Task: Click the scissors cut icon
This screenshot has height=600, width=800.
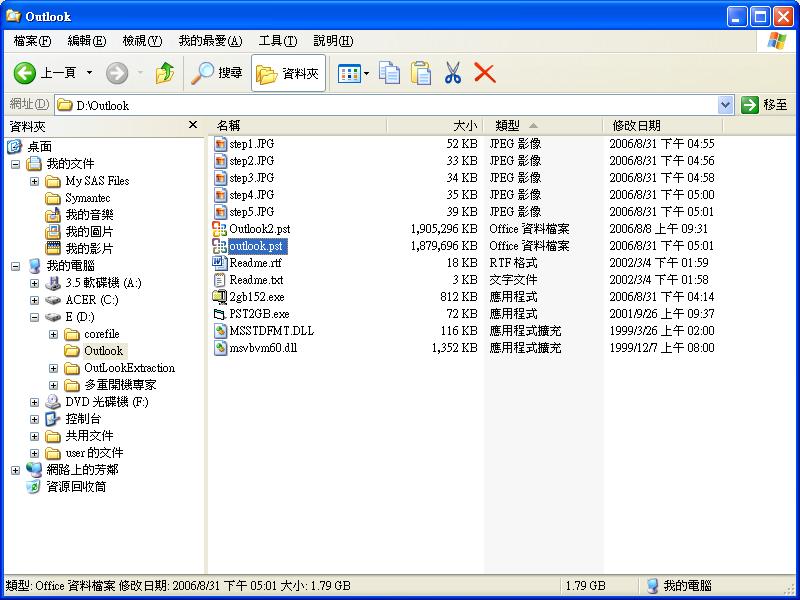Action: coord(453,73)
